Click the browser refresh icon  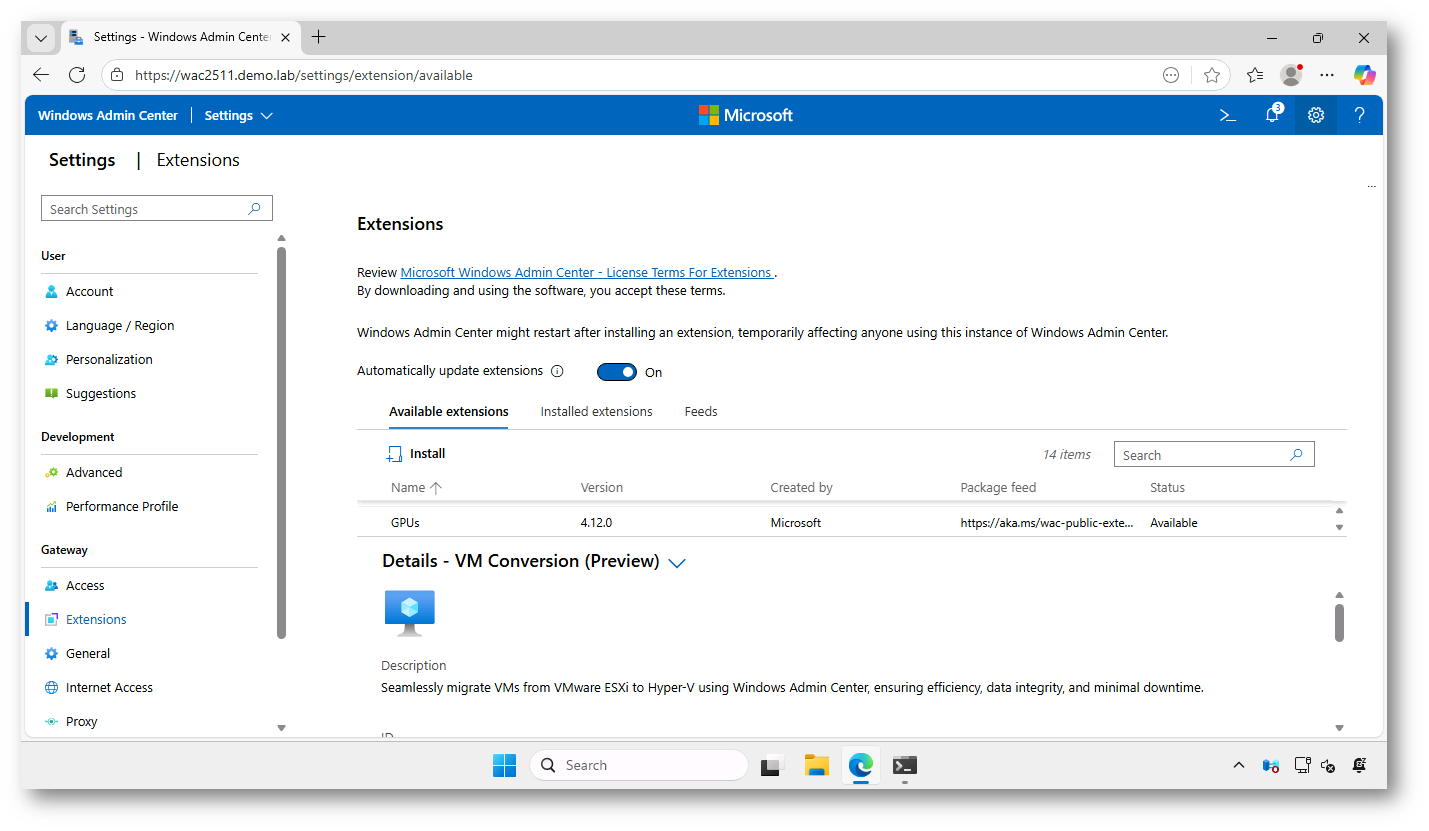[x=77, y=75]
